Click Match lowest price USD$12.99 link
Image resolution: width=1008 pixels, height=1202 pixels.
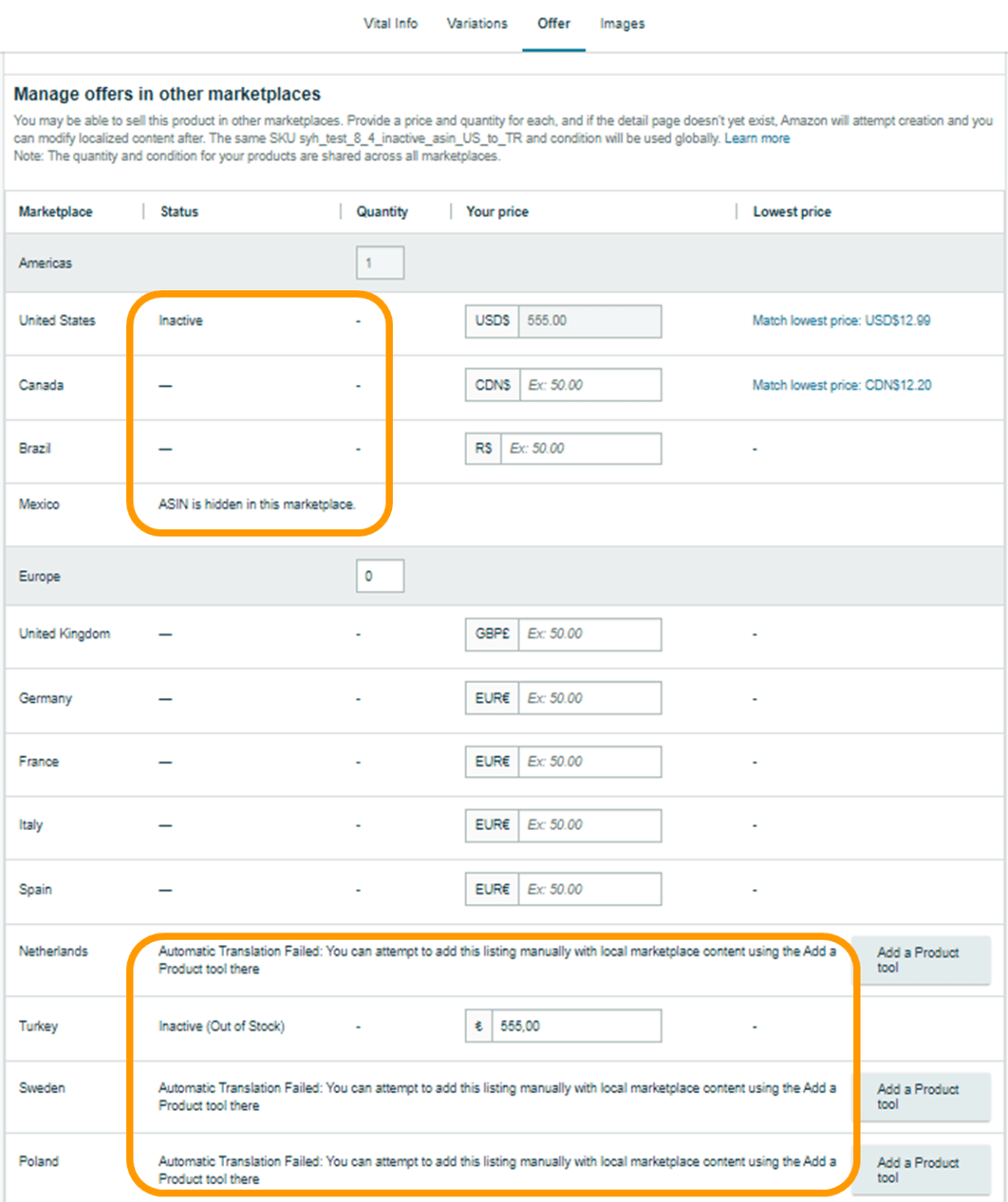841,320
